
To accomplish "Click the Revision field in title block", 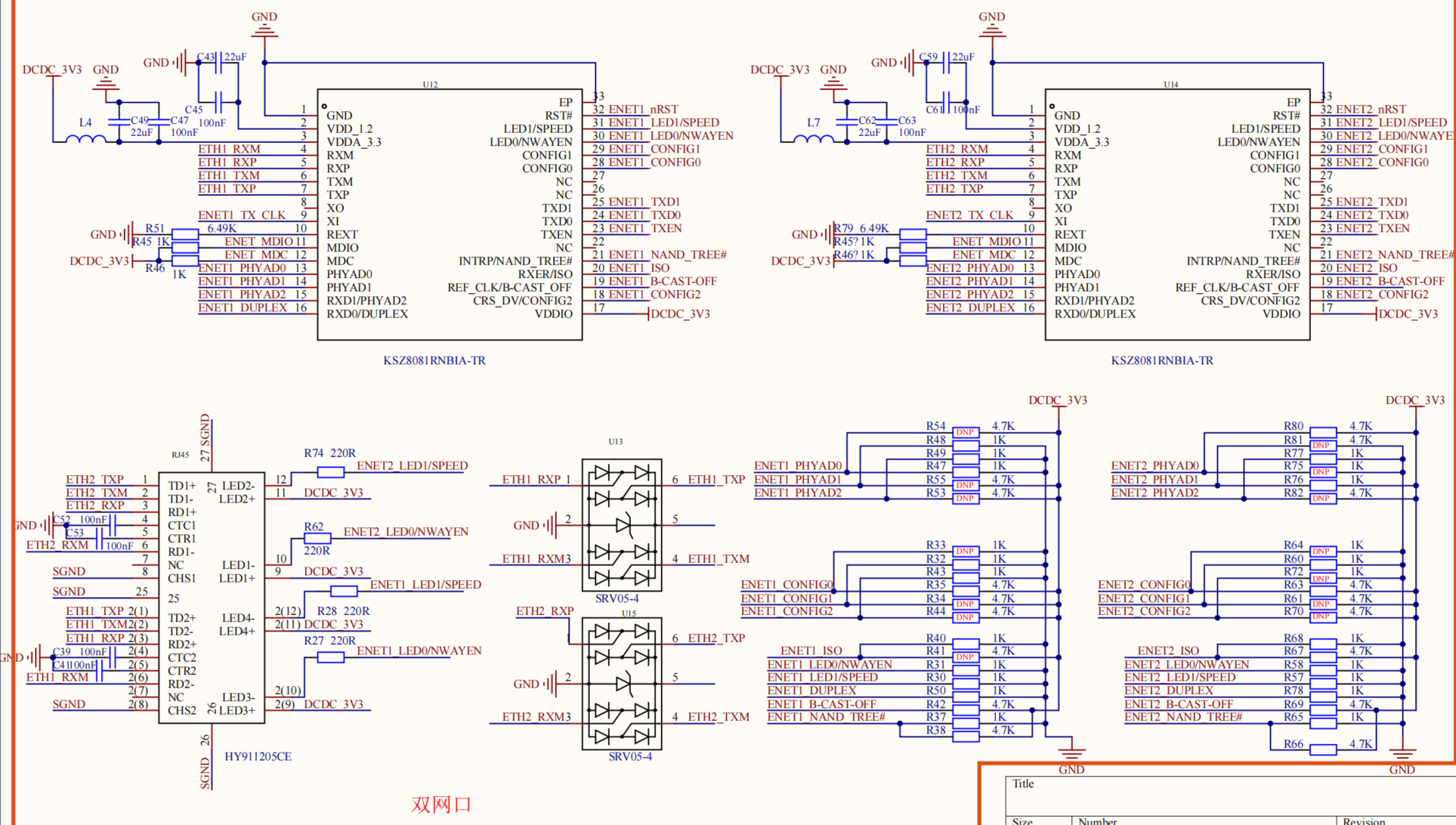I will [x=1364, y=821].
